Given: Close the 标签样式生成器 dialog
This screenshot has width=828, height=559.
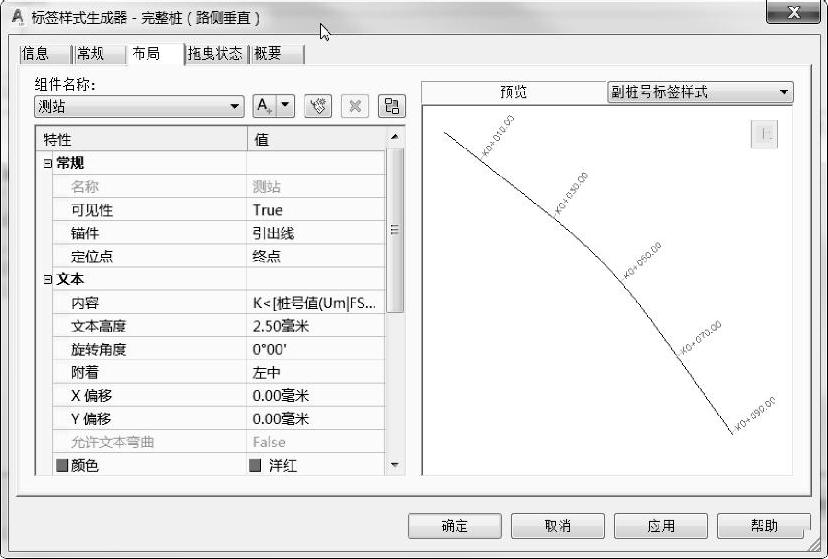Looking at the screenshot, I should click(794, 12).
